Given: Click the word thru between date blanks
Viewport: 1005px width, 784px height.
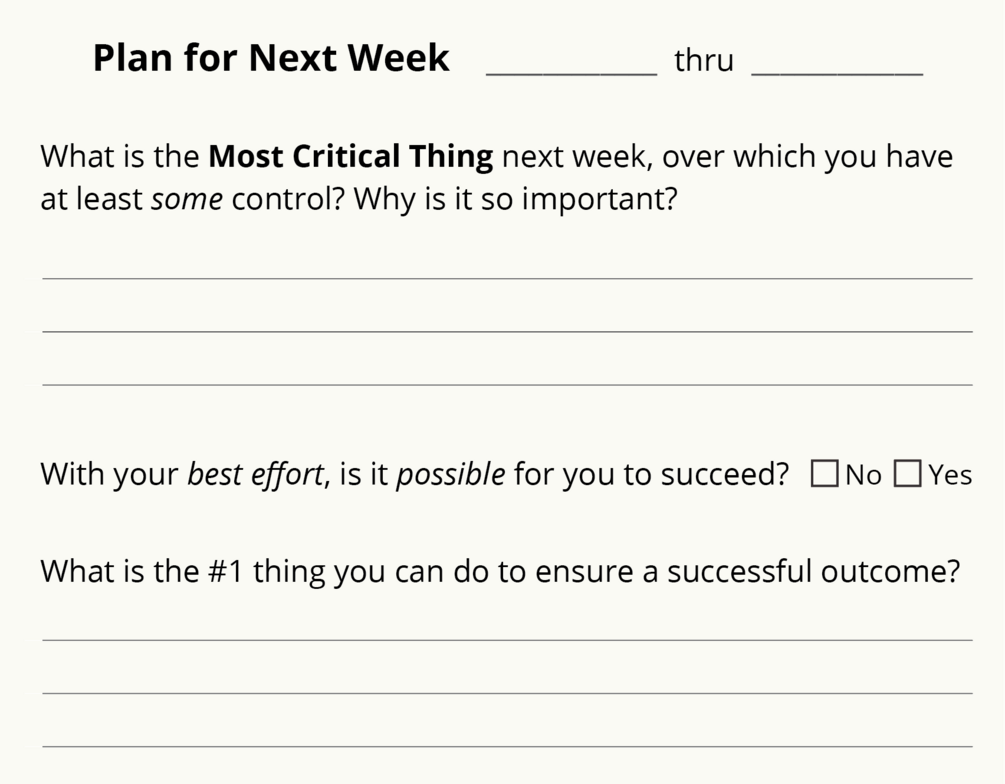Looking at the screenshot, I should tap(703, 61).
